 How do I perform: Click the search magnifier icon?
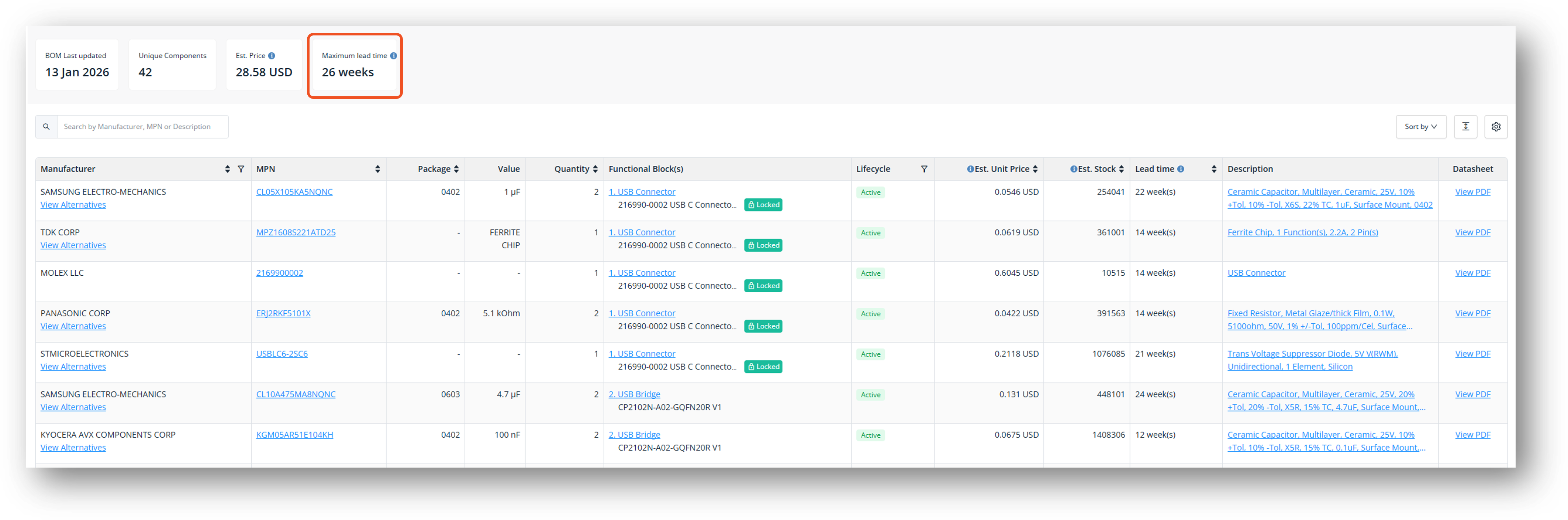[x=46, y=127]
